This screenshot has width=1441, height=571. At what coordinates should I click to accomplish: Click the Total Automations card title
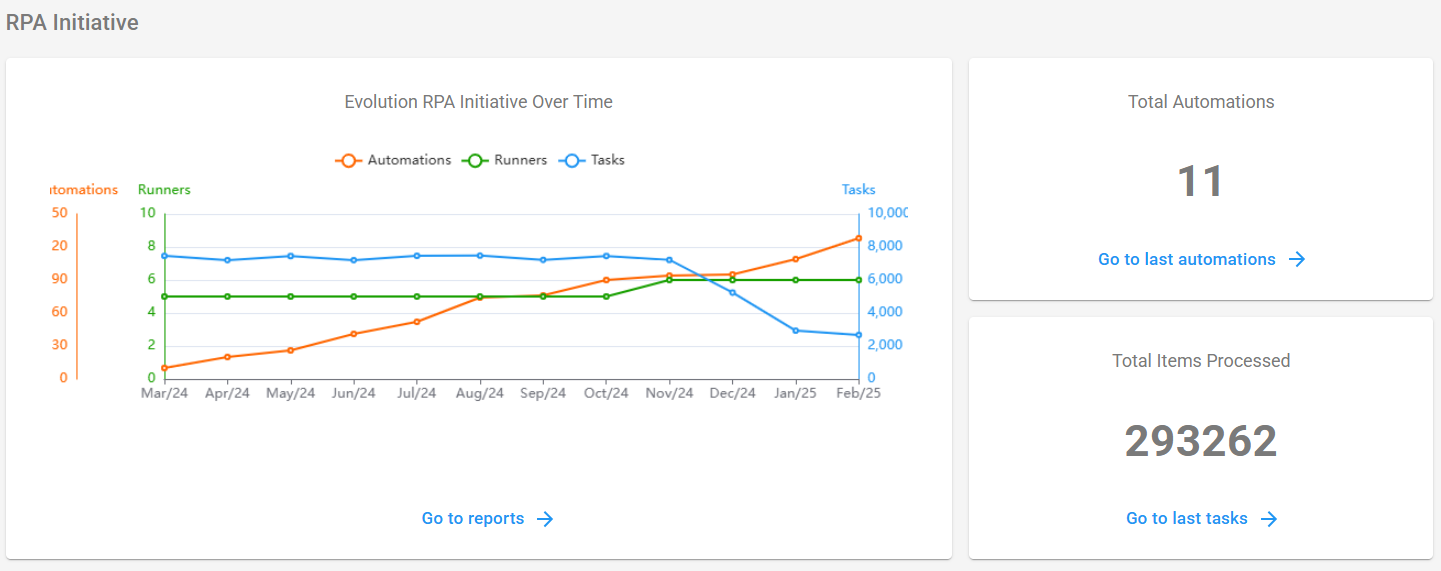[1201, 102]
